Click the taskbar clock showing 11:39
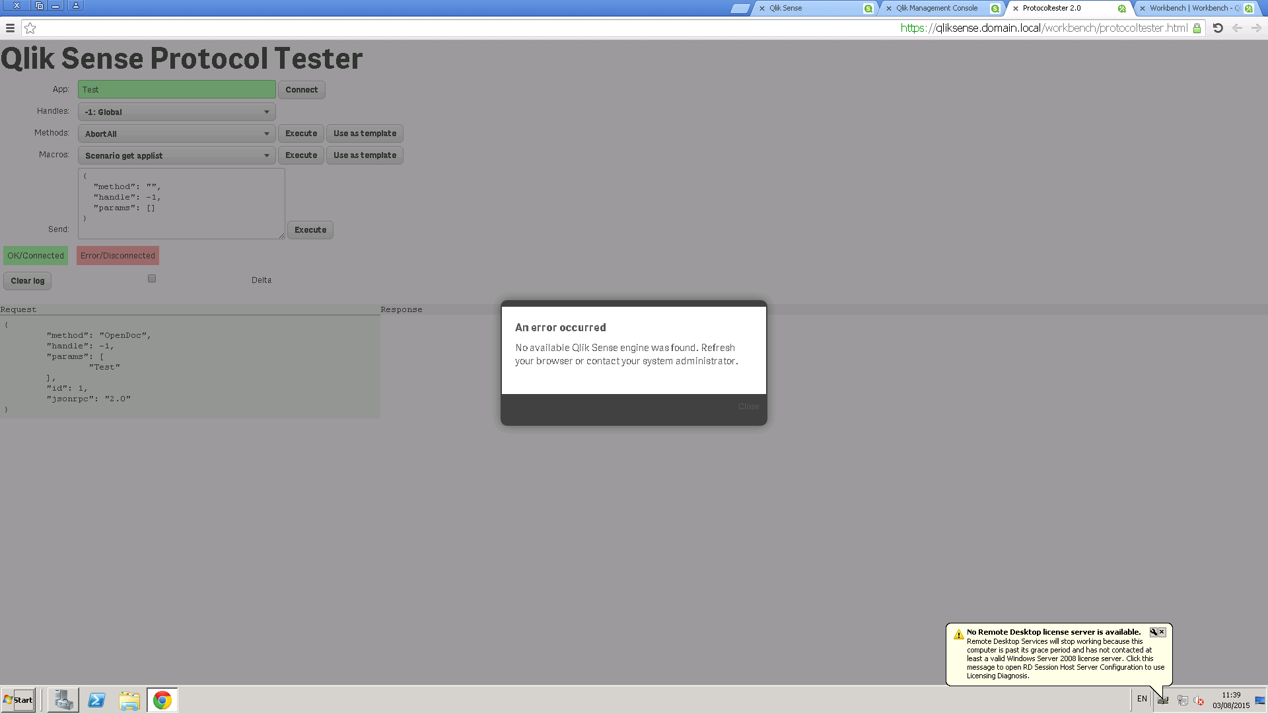 (x=1231, y=700)
